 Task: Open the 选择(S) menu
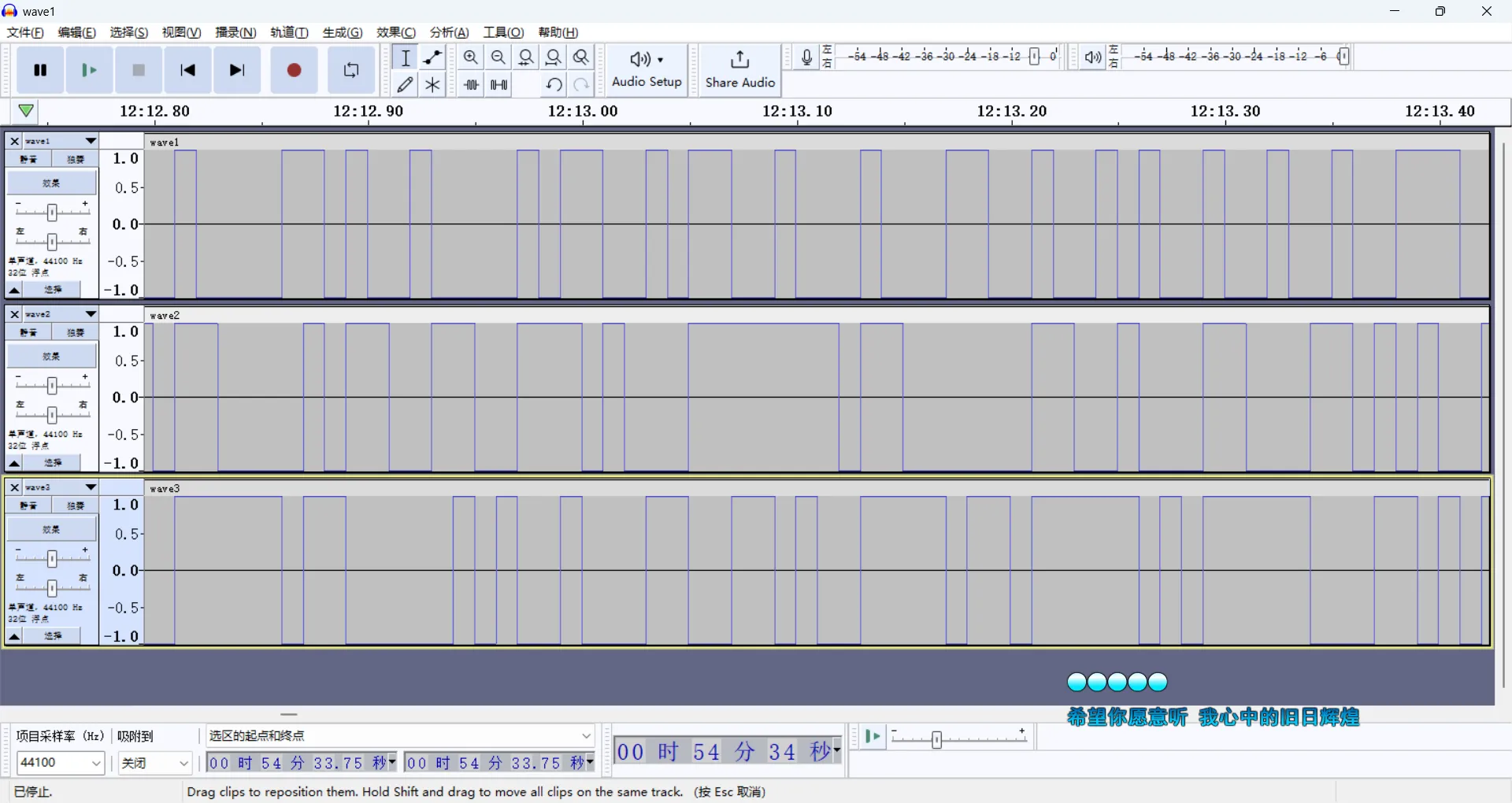coord(129,32)
